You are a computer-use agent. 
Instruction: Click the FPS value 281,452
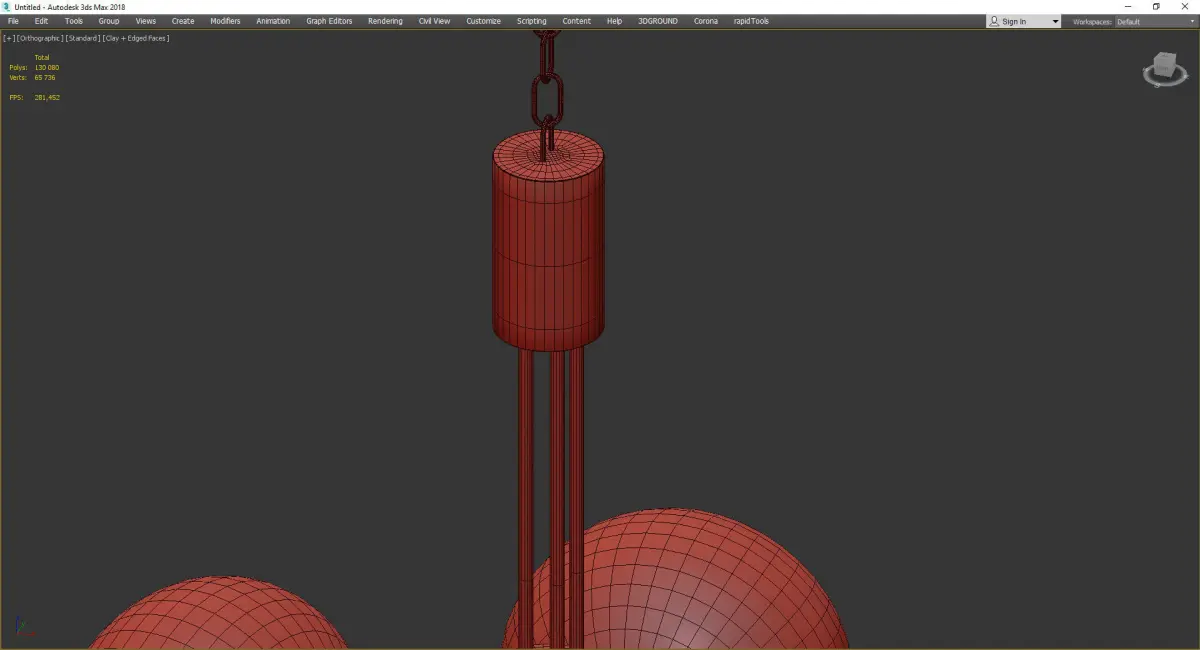point(47,97)
